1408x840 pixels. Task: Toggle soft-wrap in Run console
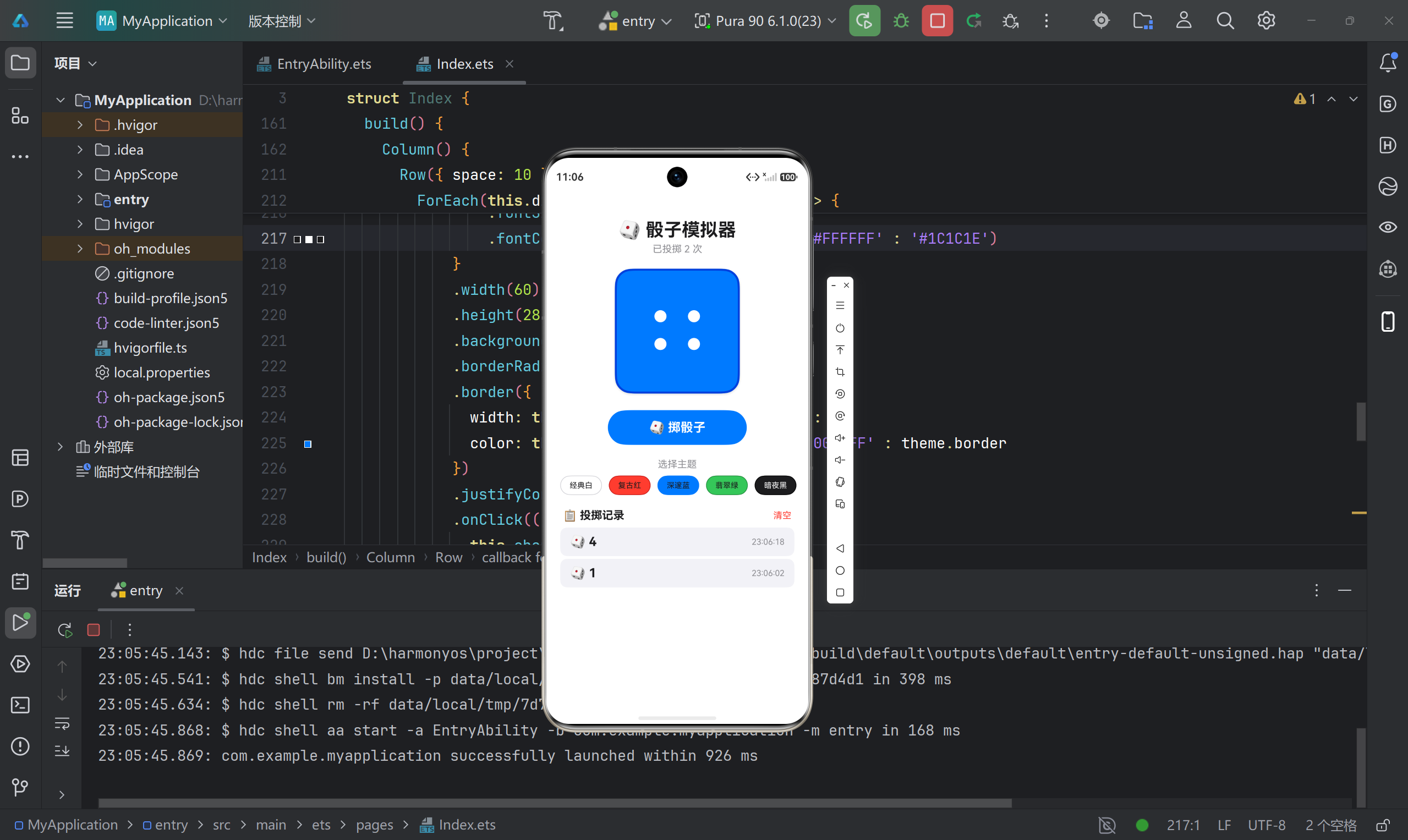point(62,724)
